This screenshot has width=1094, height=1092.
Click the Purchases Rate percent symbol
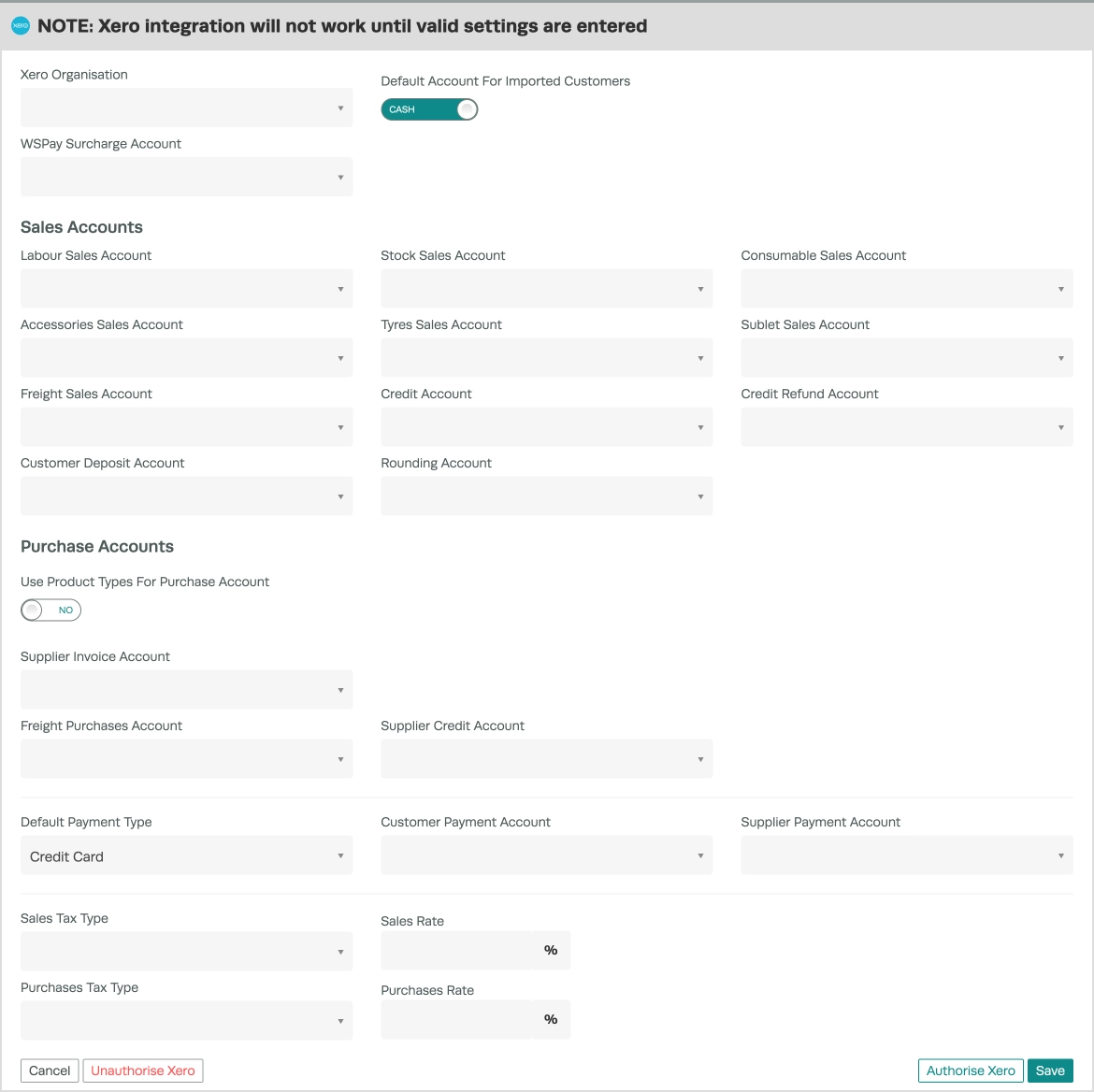click(551, 1019)
